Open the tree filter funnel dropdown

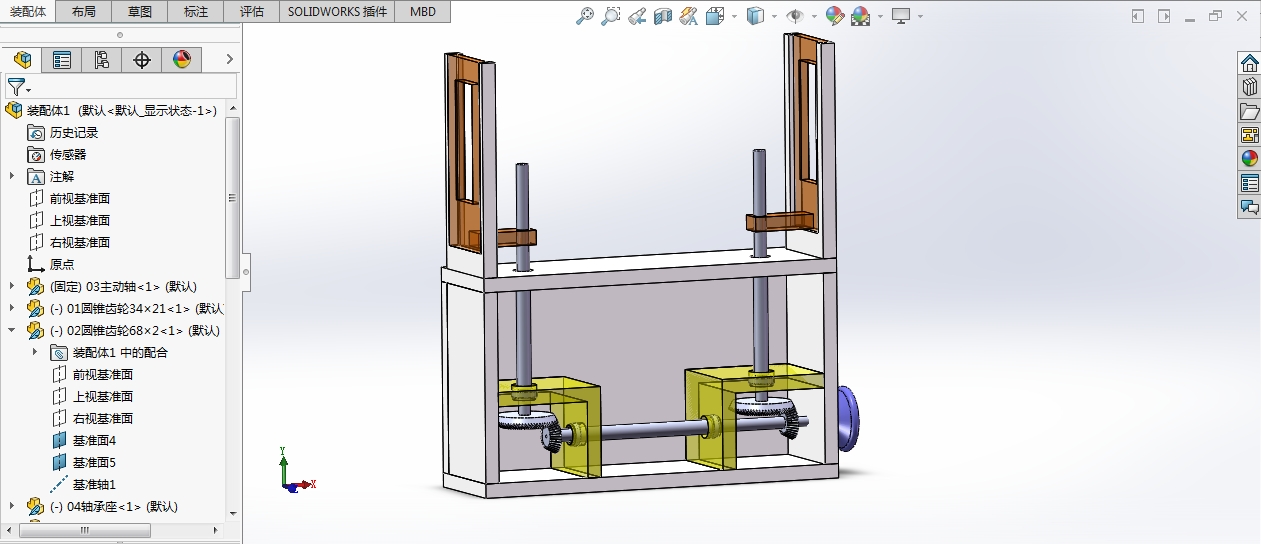[x=19, y=87]
